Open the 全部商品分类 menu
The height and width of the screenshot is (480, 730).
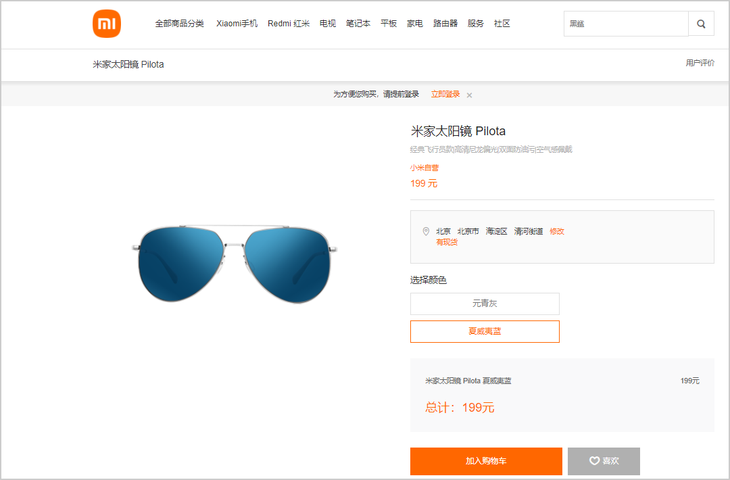(179, 24)
